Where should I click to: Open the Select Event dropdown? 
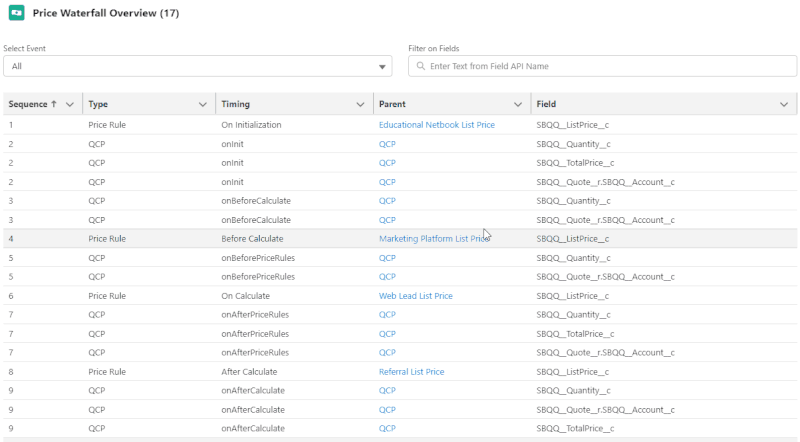tap(197, 66)
